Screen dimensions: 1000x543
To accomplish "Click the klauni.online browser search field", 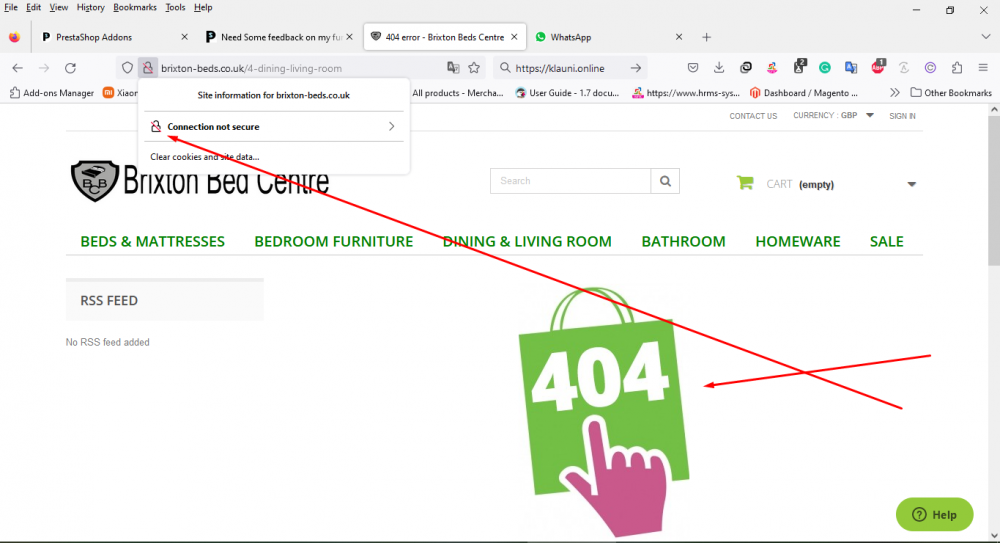I will coord(568,68).
